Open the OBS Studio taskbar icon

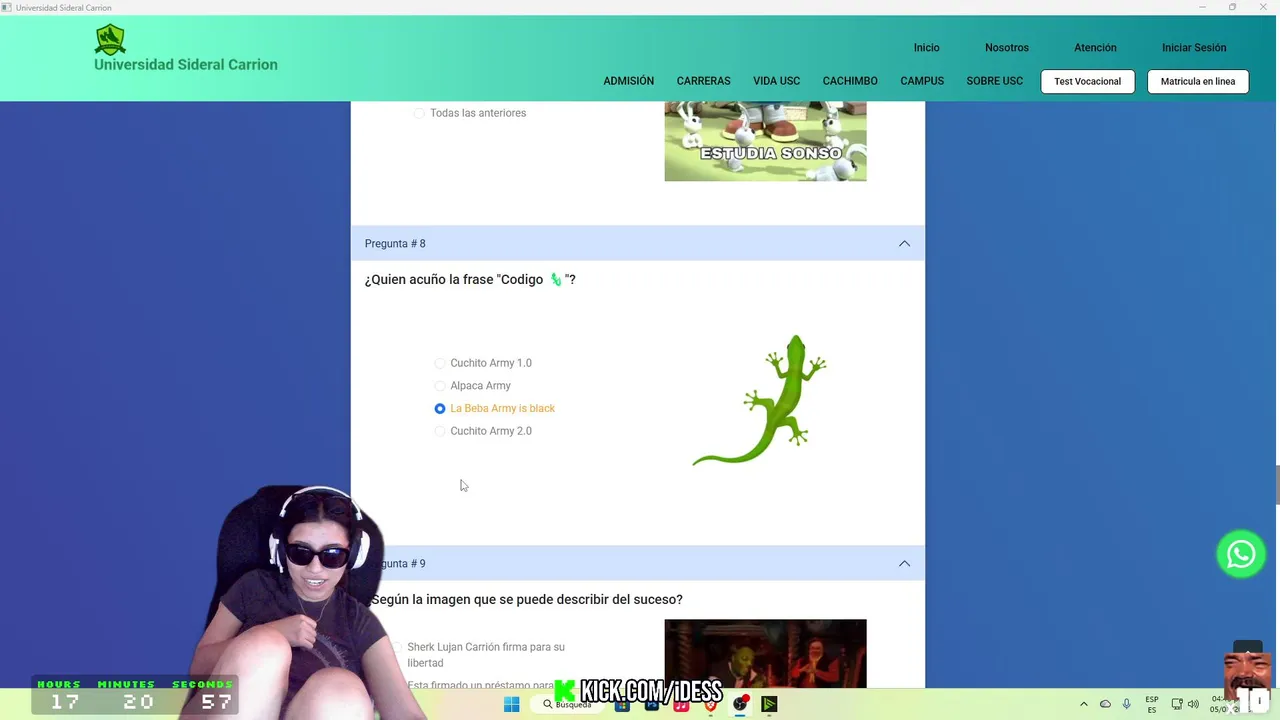coord(740,704)
